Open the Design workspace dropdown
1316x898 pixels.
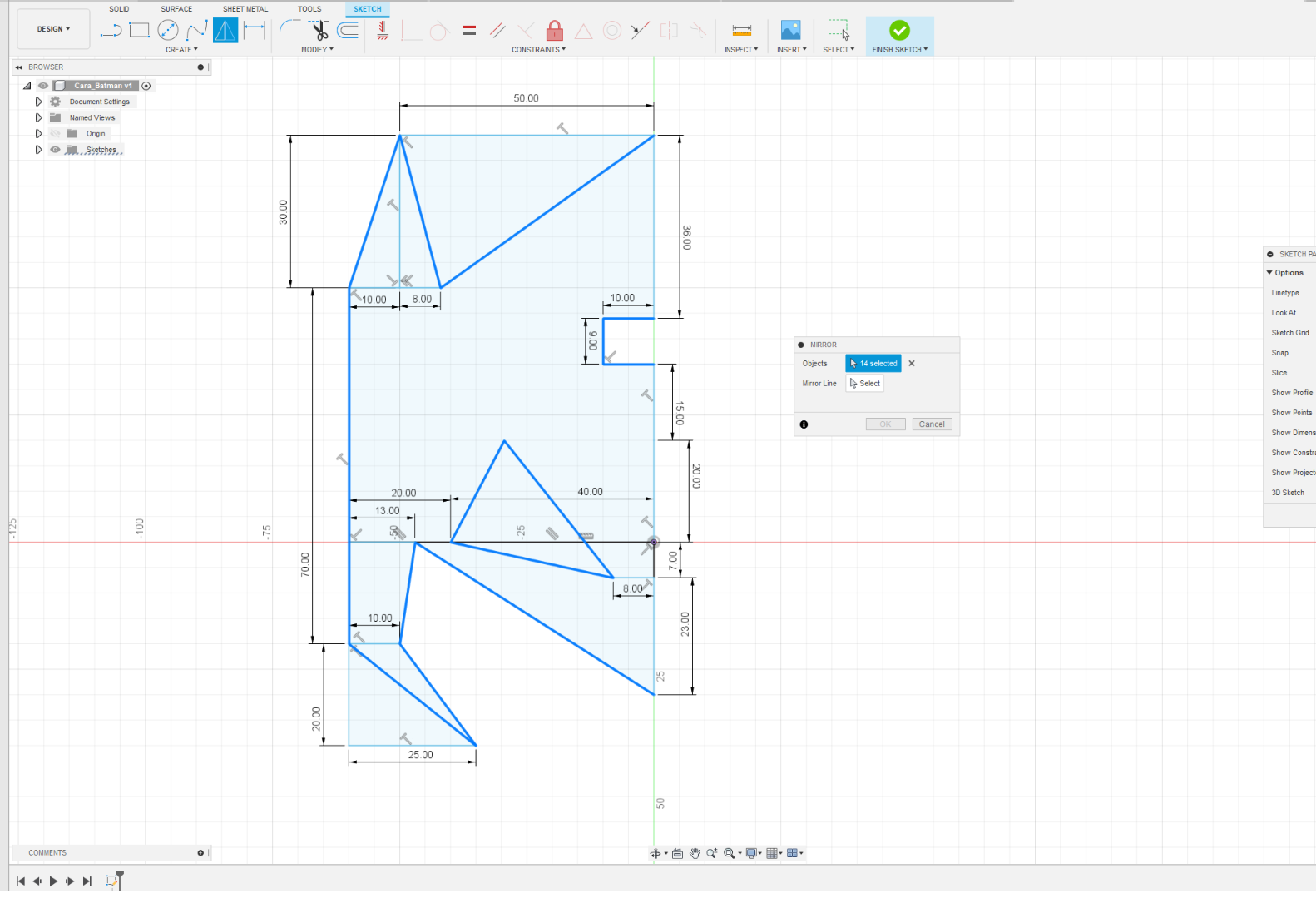pyautogui.click(x=53, y=29)
